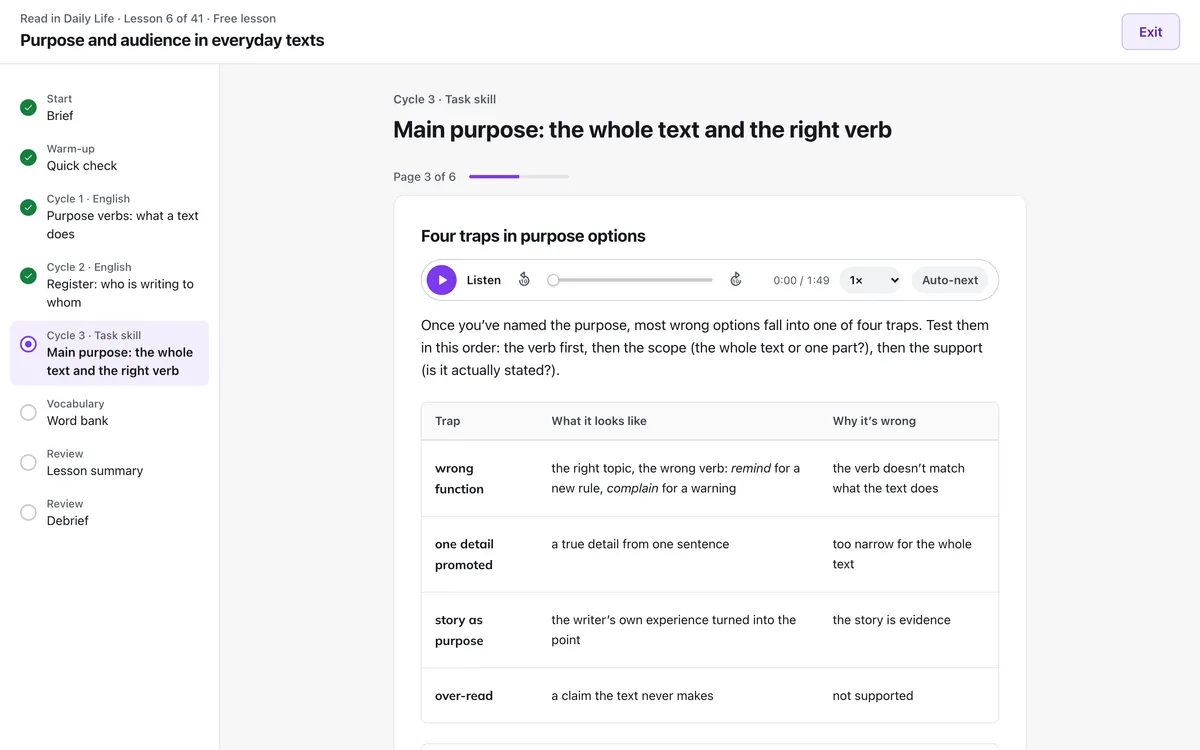Click green checkmark beside Register step
Viewport: 1200px width, 750px height.
coord(28,275)
